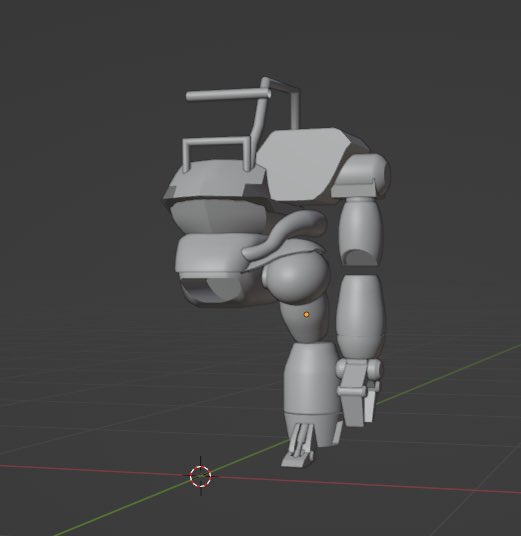The height and width of the screenshot is (536, 521).
Task: Select the curved hose across the torso
Action: pos(283,234)
